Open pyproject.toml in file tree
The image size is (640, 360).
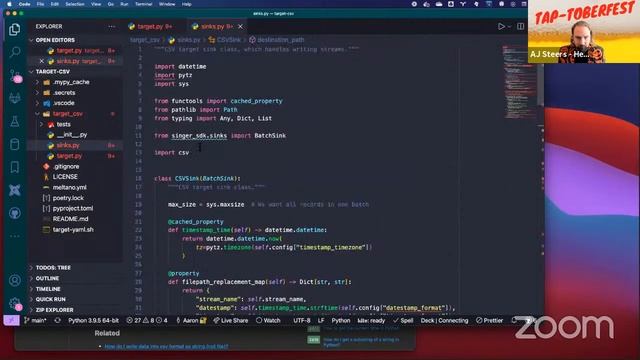[73, 208]
